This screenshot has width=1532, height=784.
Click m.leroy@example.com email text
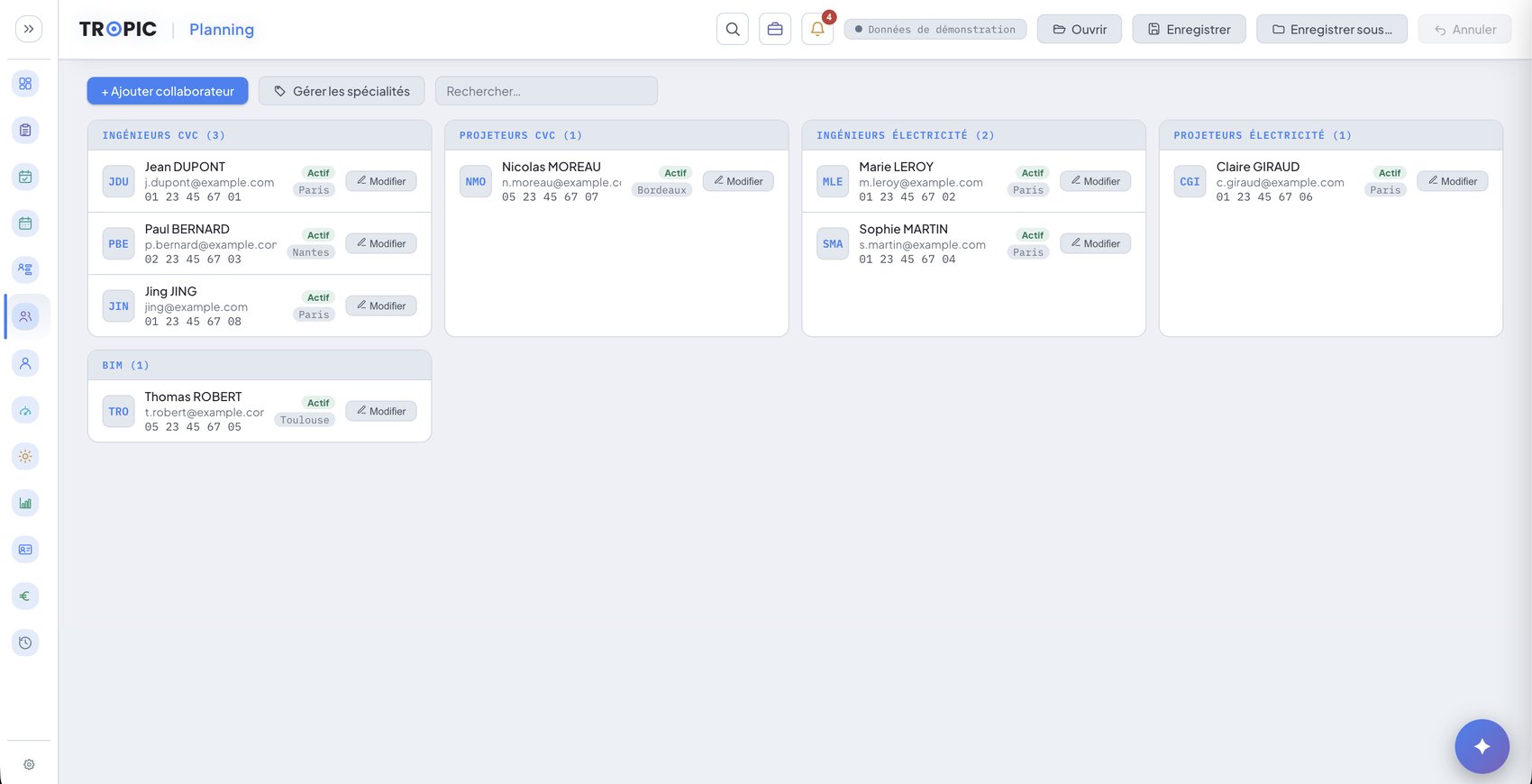coord(921,182)
